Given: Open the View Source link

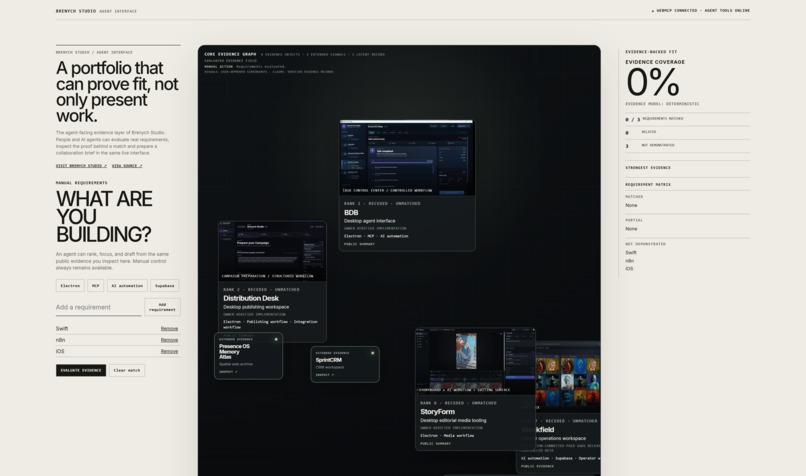Looking at the screenshot, I should click(127, 166).
